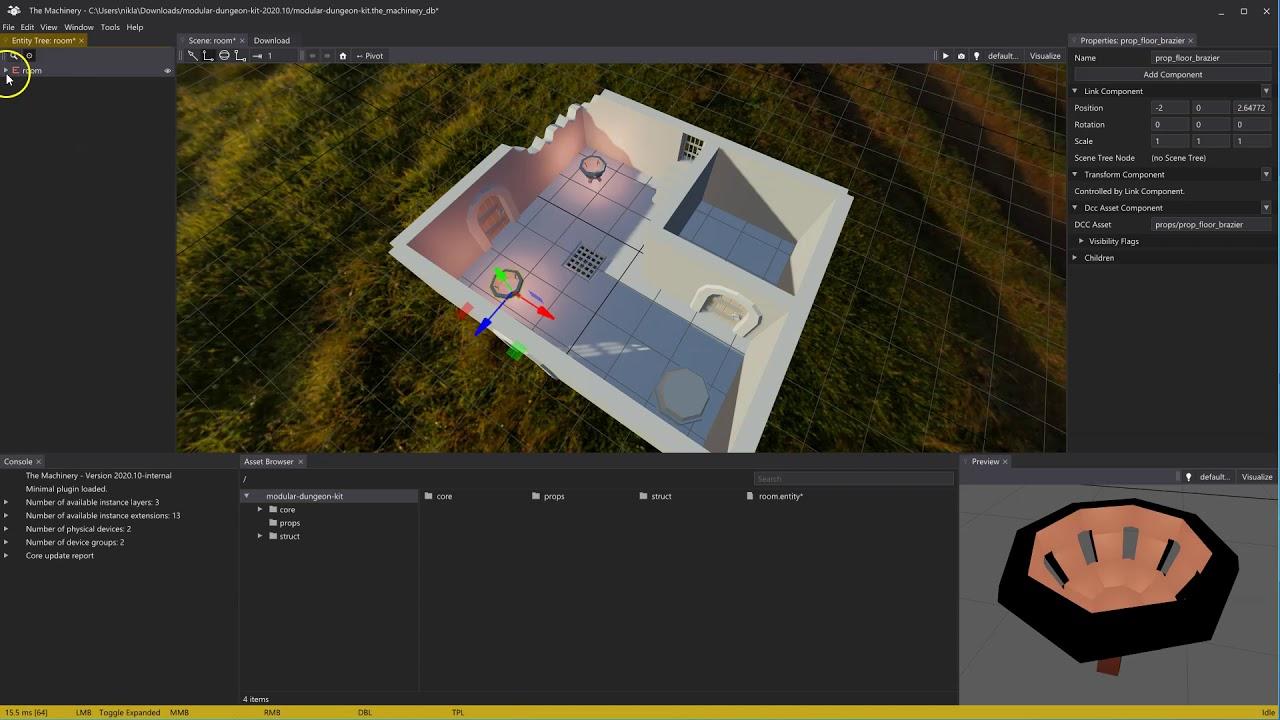Click the grid snap icon
Image resolution: width=1280 pixels, height=720 pixels.
coord(257,56)
